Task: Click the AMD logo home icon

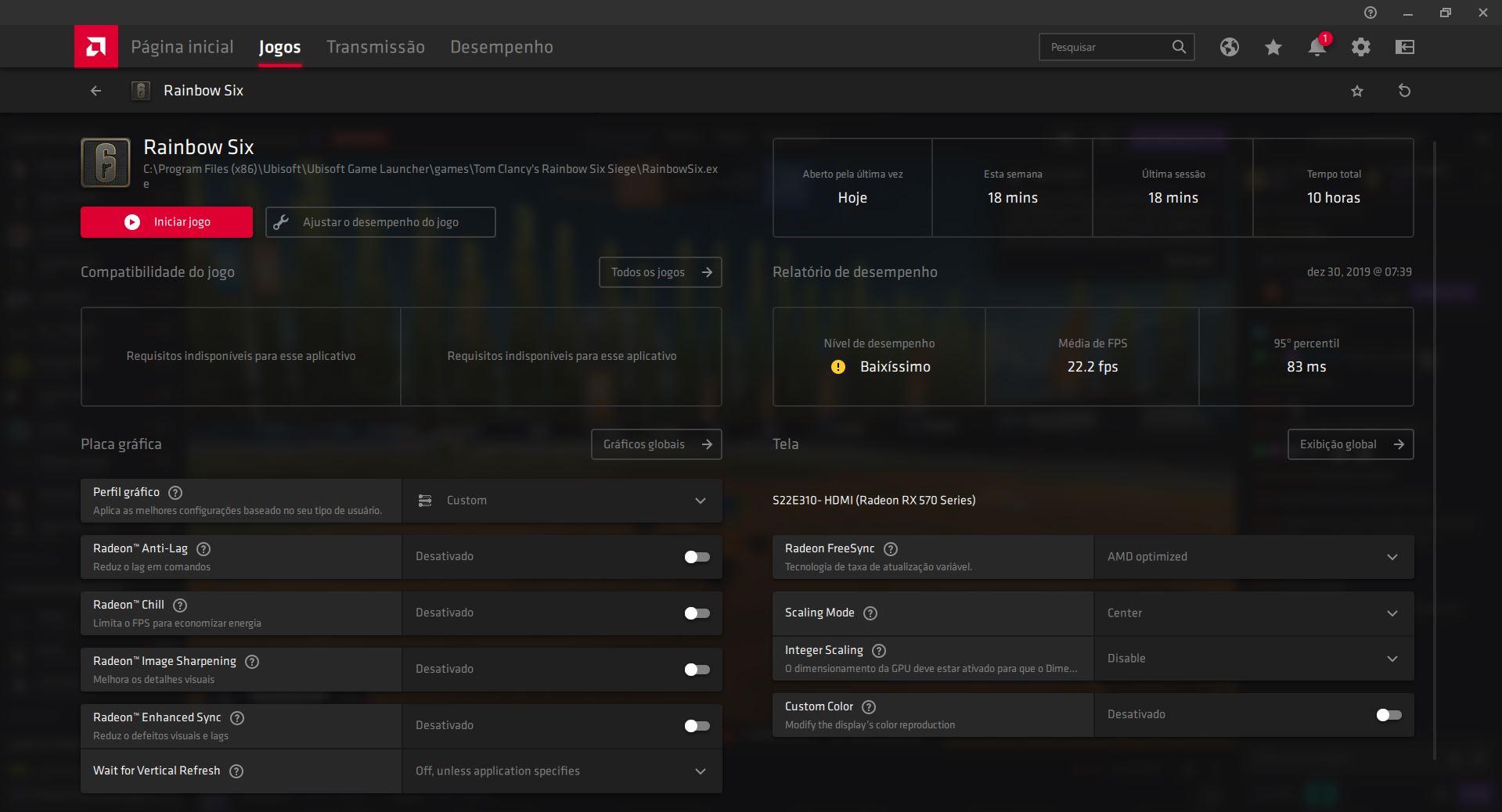Action: click(x=95, y=47)
